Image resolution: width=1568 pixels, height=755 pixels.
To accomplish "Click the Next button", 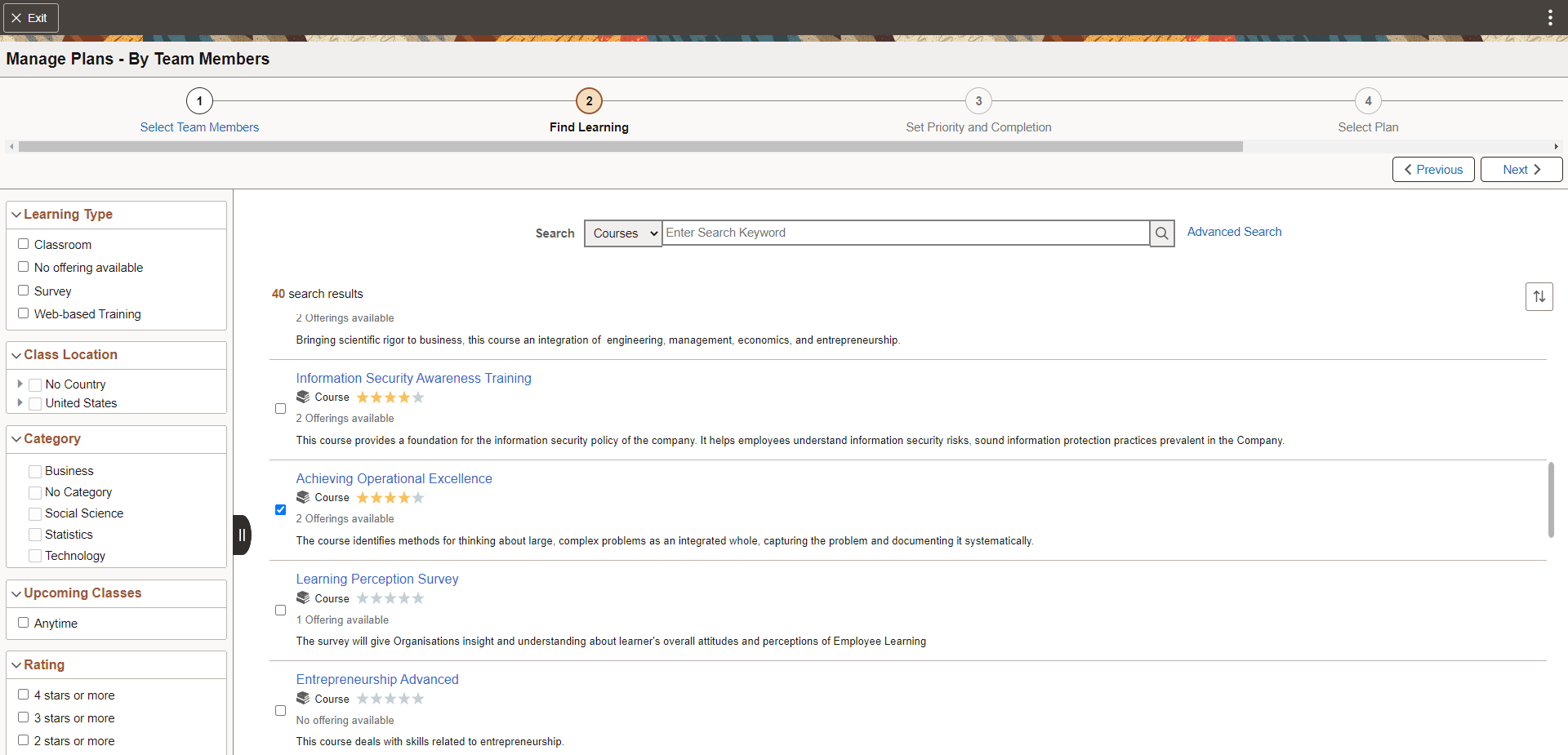I will coord(1520,169).
